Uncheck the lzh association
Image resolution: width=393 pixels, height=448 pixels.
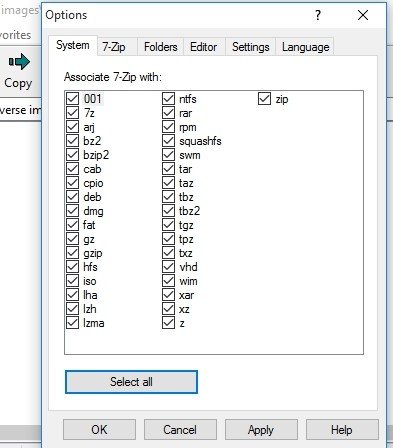tap(72, 309)
